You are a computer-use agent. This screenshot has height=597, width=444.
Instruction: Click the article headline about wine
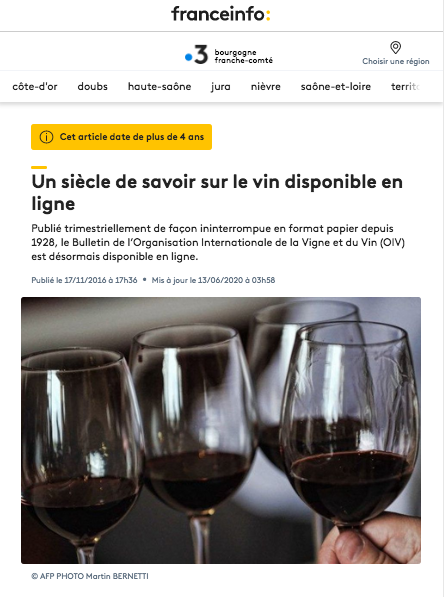tap(217, 192)
